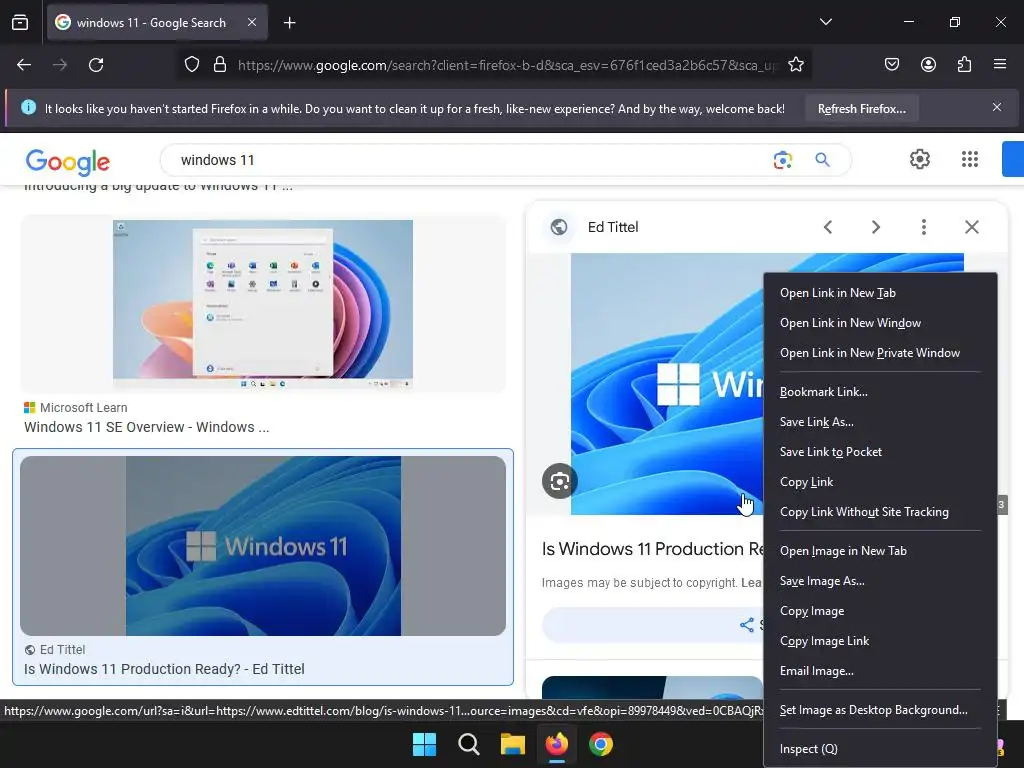Show next image in preview panel
This screenshot has width=1024, height=768.
click(876, 227)
